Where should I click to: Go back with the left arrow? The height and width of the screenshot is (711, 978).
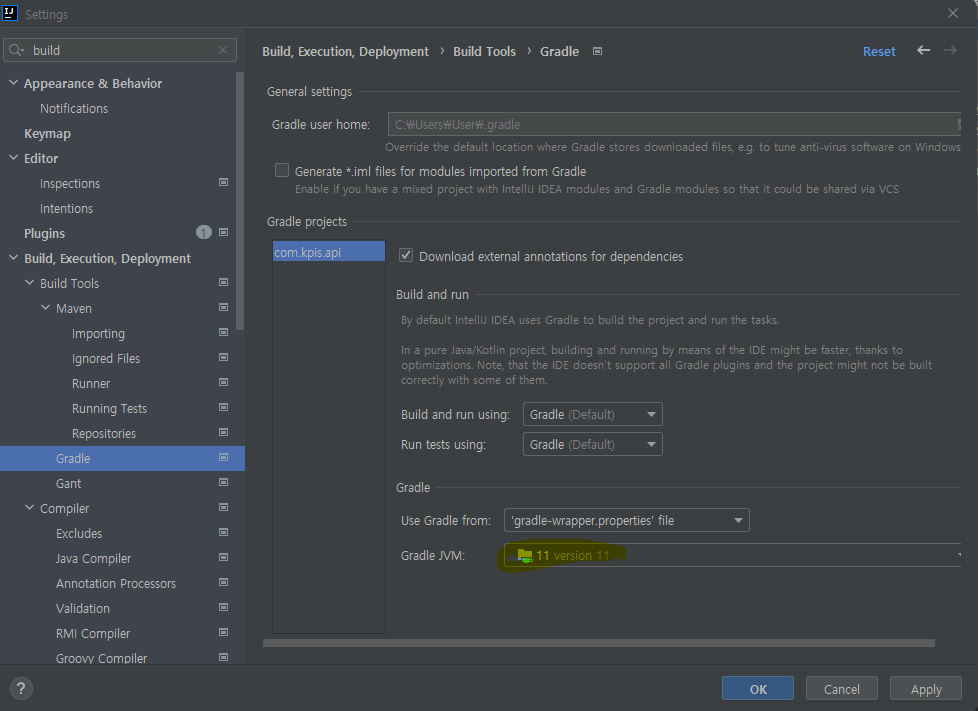coord(924,51)
